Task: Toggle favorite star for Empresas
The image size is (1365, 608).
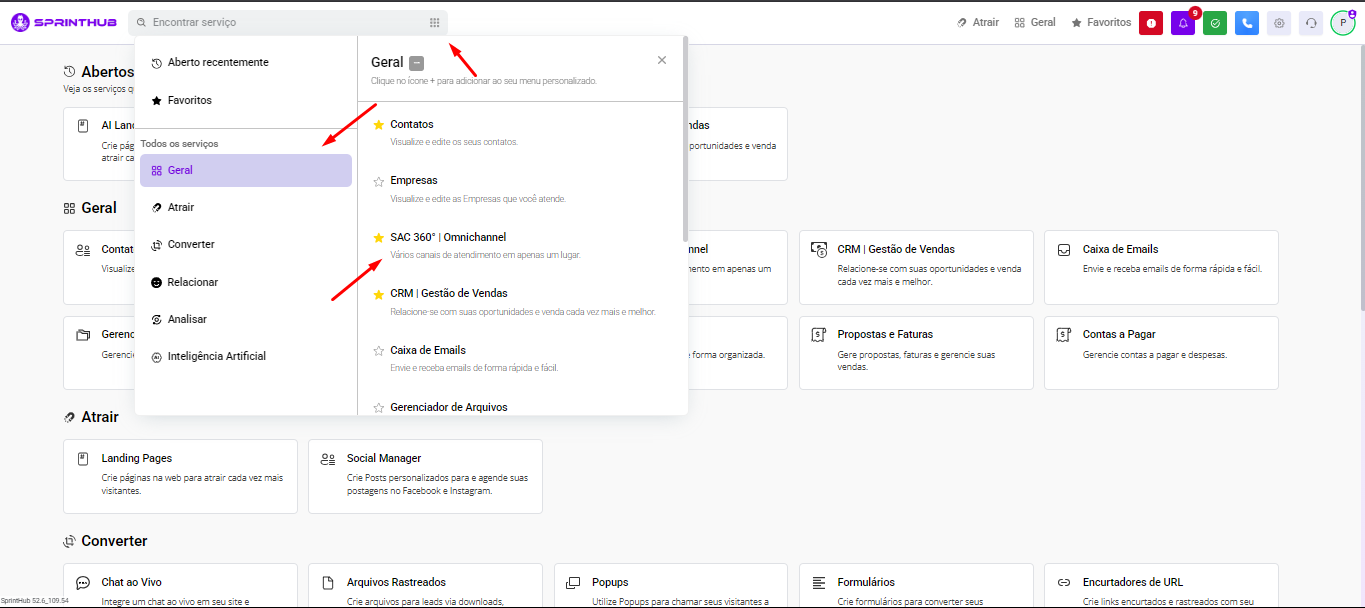Action: (x=378, y=181)
